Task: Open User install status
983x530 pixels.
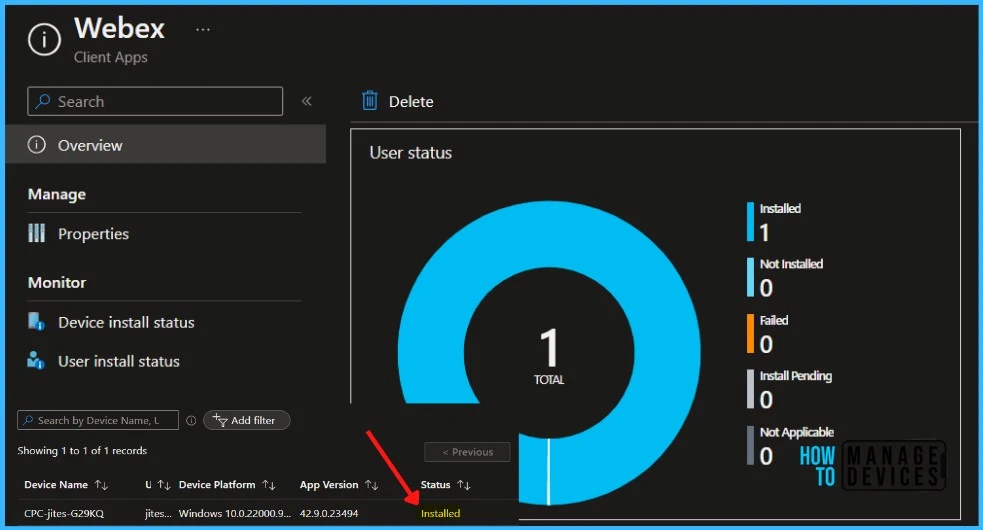Action: pos(118,361)
